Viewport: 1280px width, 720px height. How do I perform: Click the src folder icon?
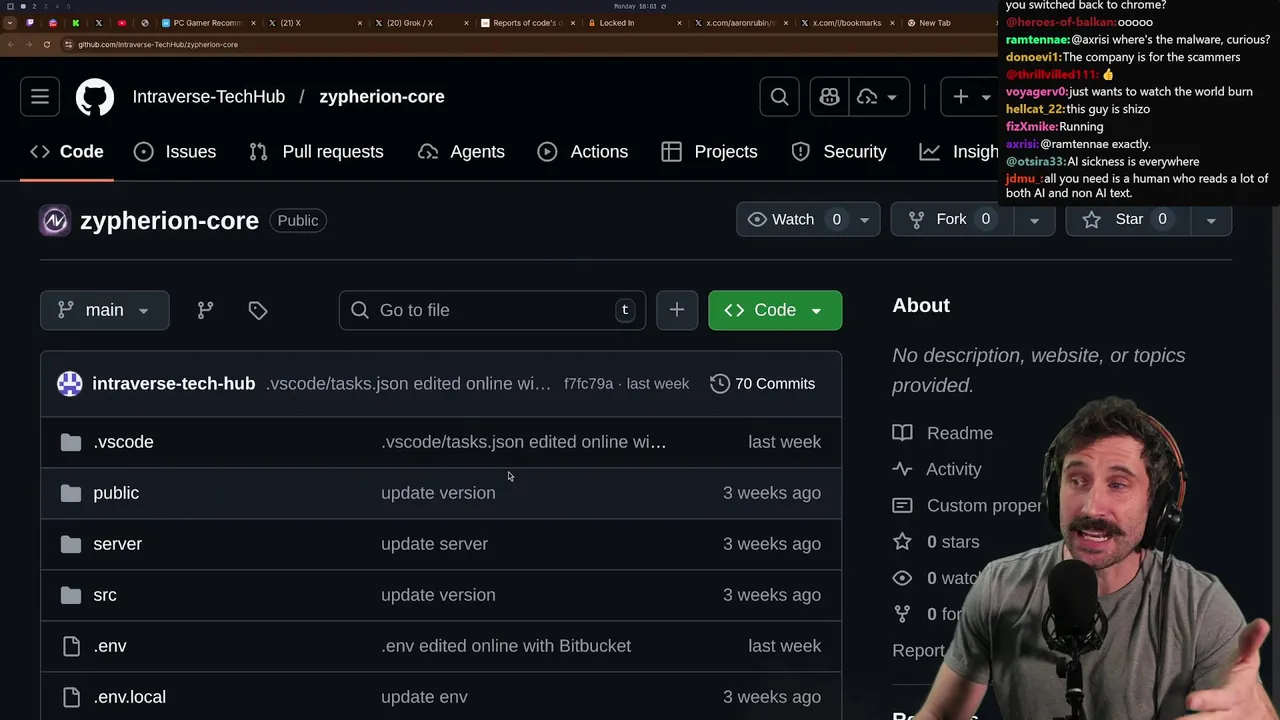[x=71, y=595]
